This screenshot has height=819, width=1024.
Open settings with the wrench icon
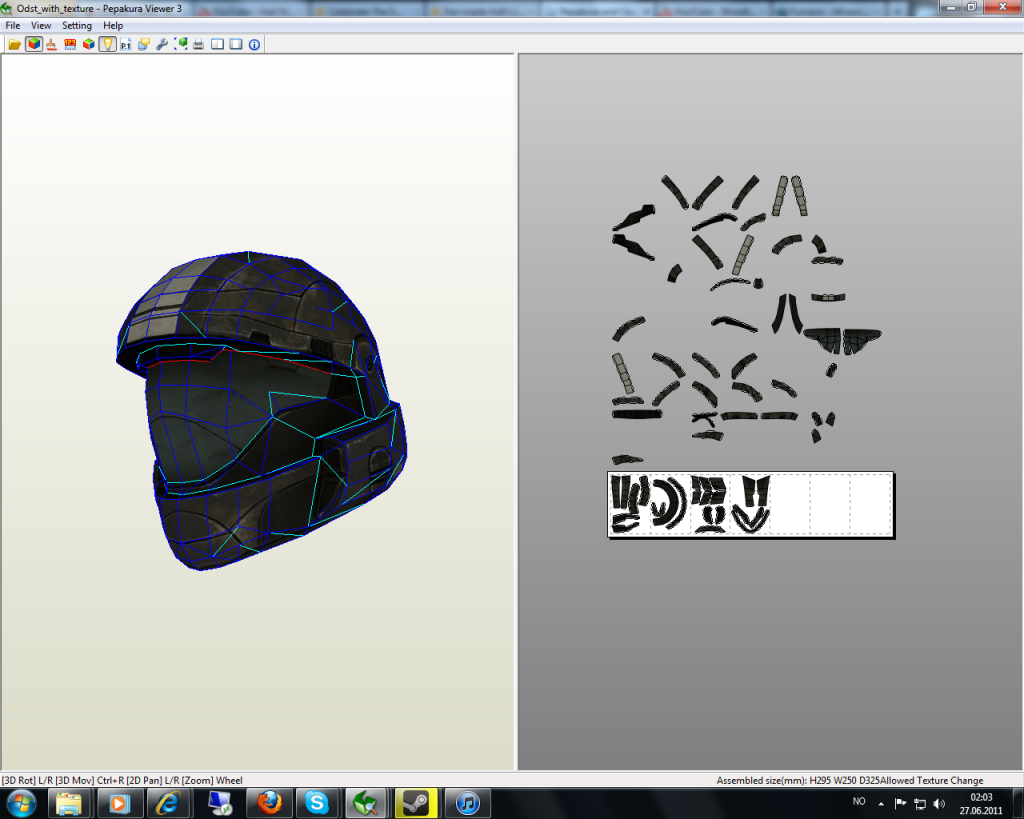162,44
